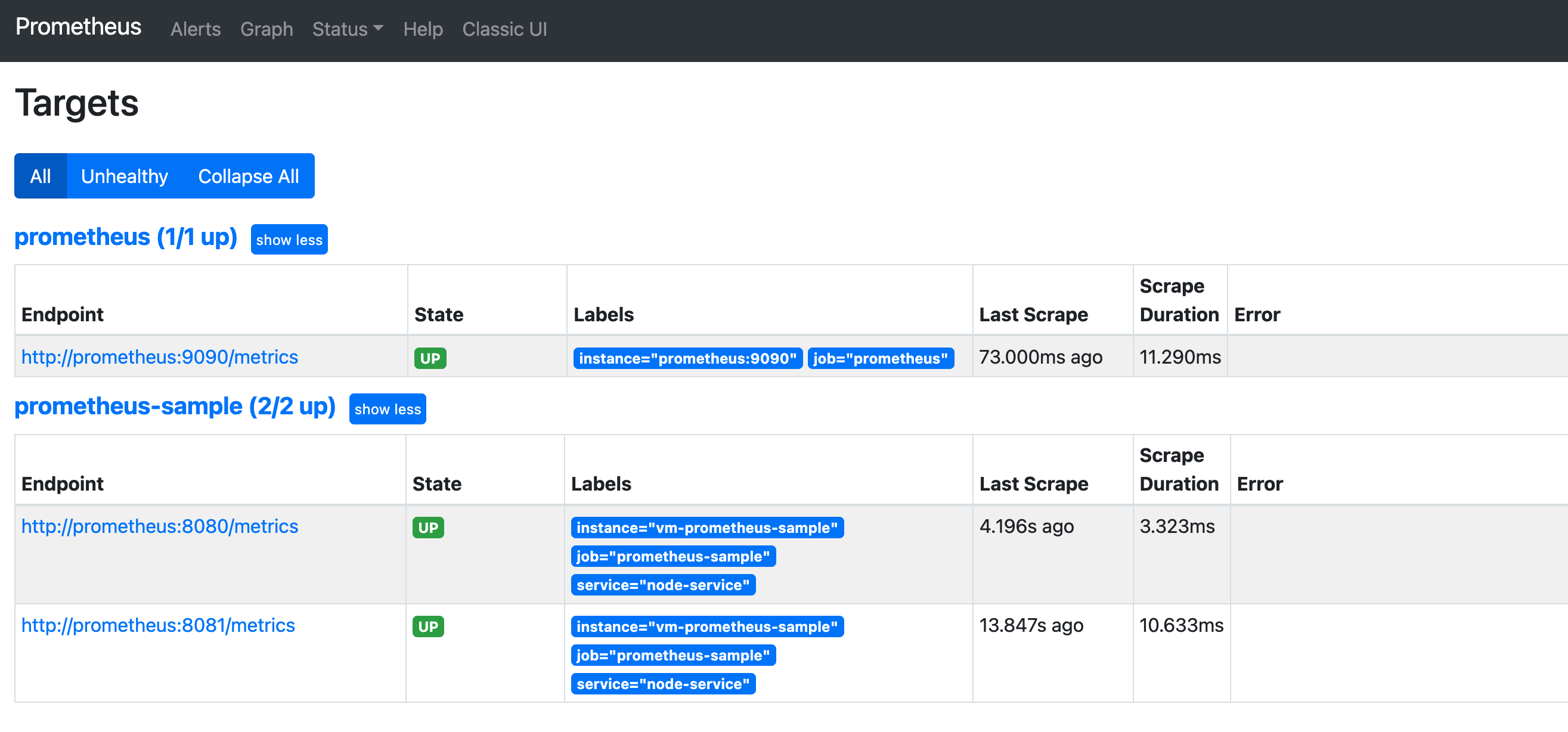1568x732 pixels.
Task: Expand the Status dropdown menu
Action: coord(348,29)
